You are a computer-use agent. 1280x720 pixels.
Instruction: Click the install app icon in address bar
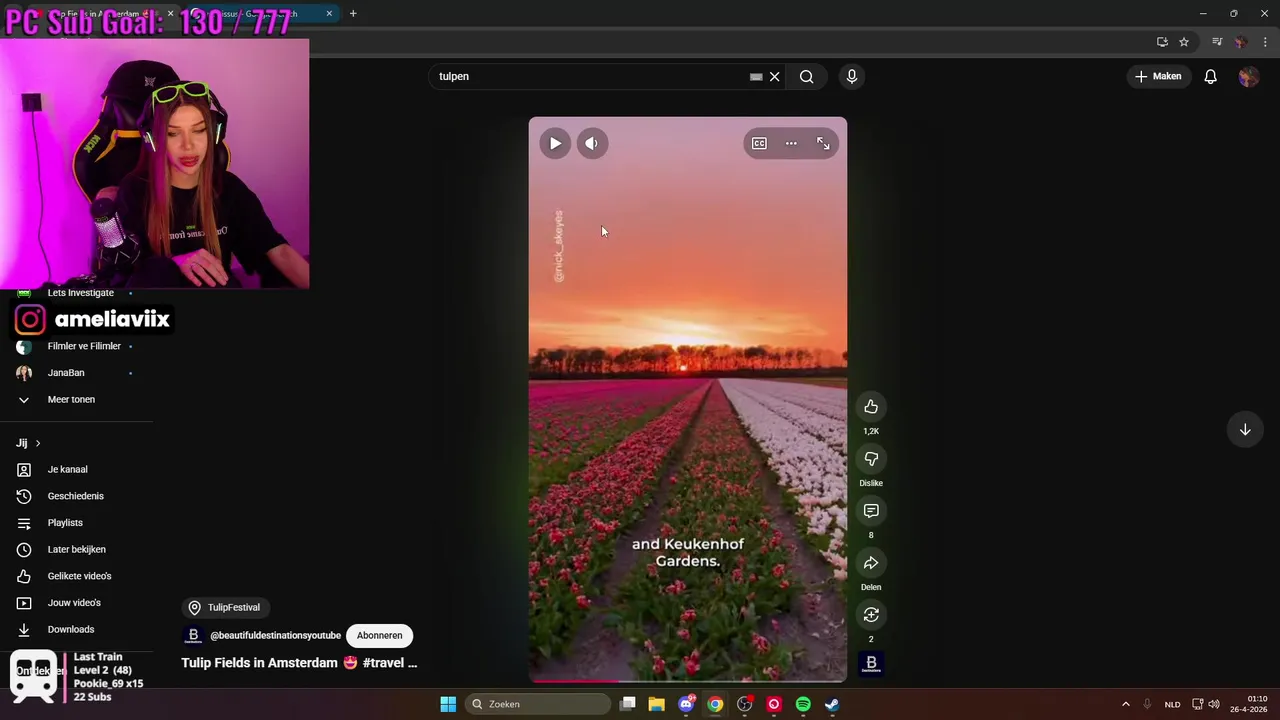coord(1162,42)
